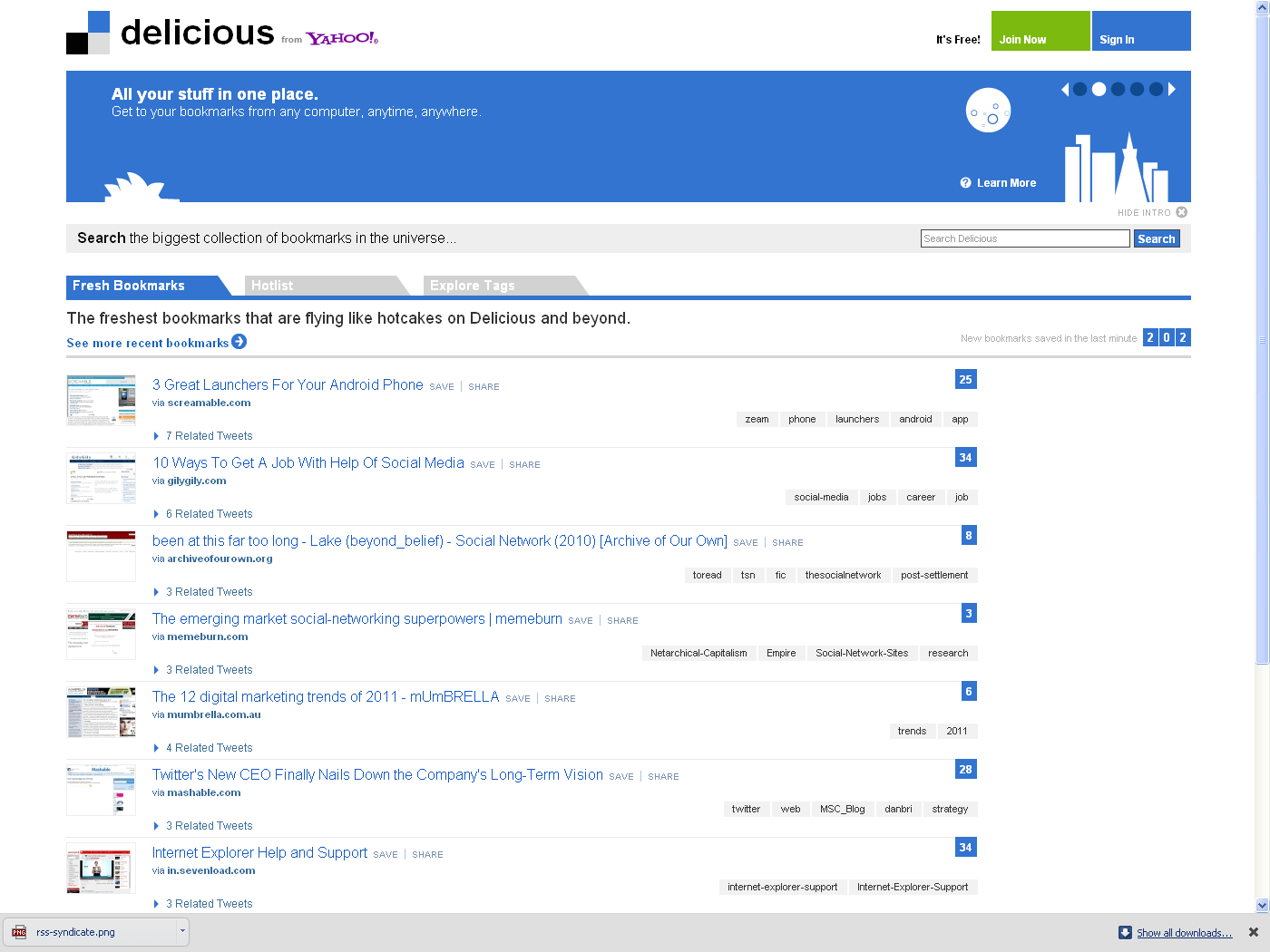Viewport: 1270px width, 952px height.
Task: Click the Join Now button
Action: [1040, 31]
